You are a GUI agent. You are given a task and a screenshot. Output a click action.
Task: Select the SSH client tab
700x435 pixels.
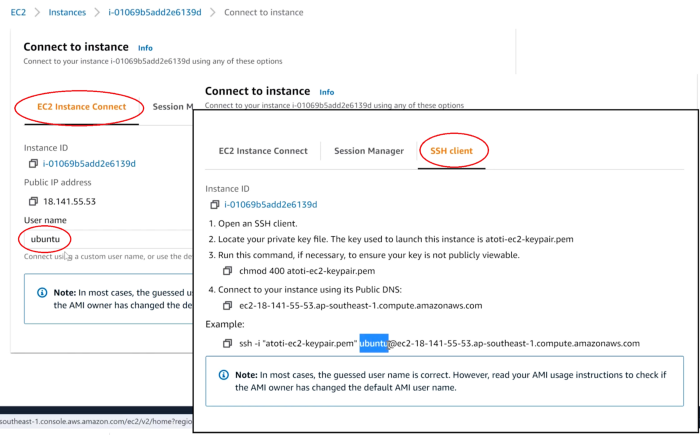click(x=451, y=151)
